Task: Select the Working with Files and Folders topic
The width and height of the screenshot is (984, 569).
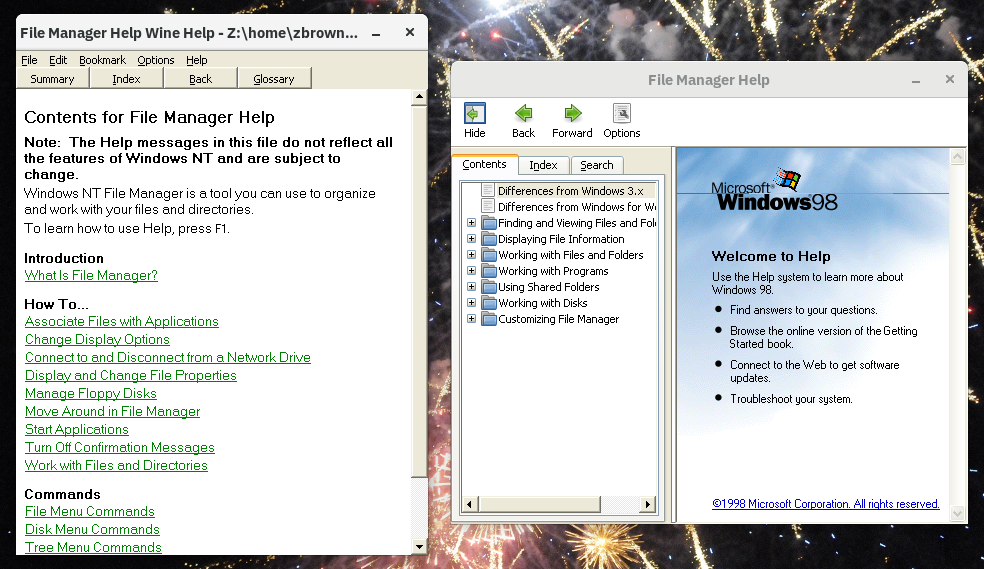Action: point(570,255)
